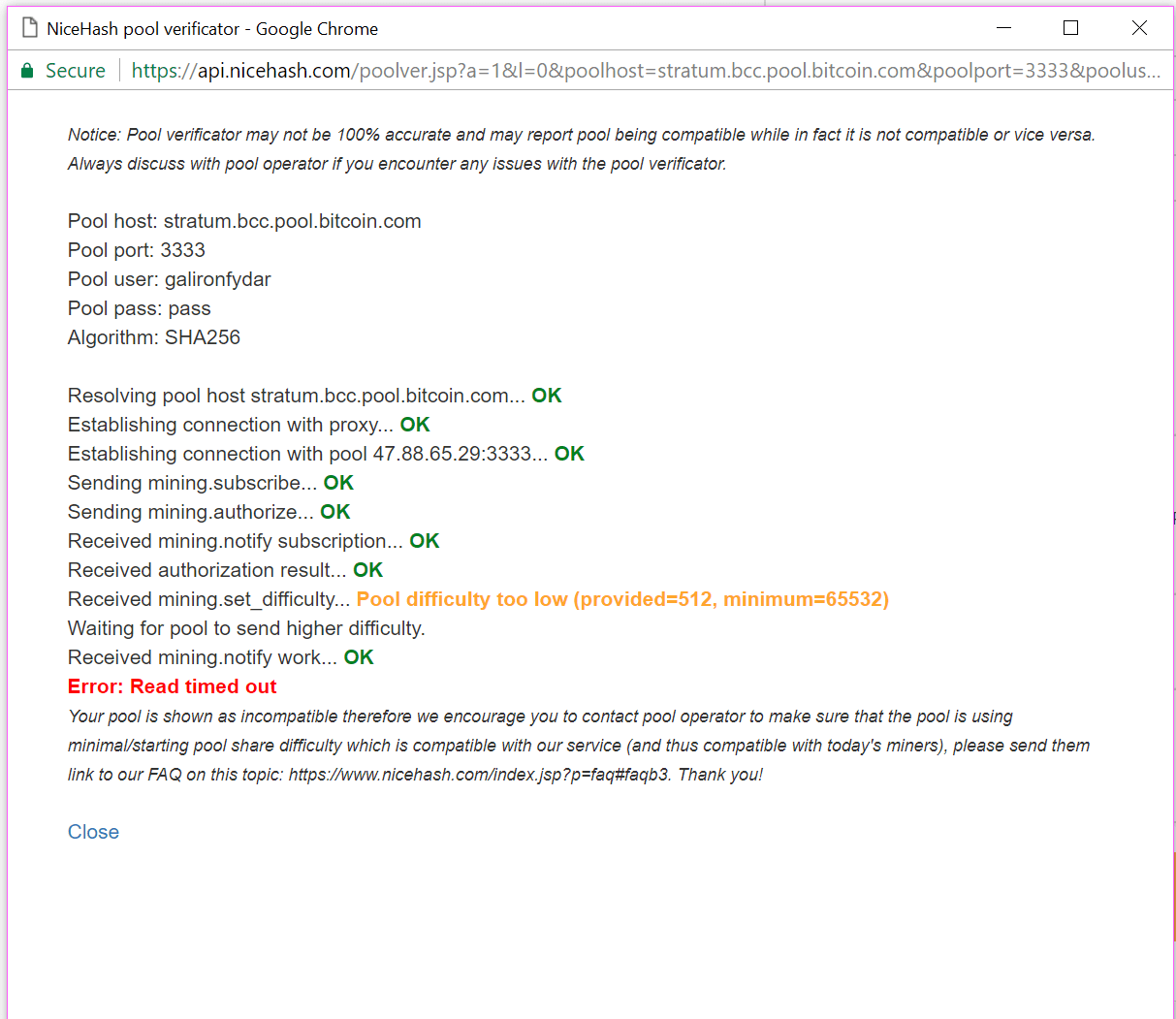
Task: Click the 'Pool user: galironfydar' line
Action: pos(170,279)
